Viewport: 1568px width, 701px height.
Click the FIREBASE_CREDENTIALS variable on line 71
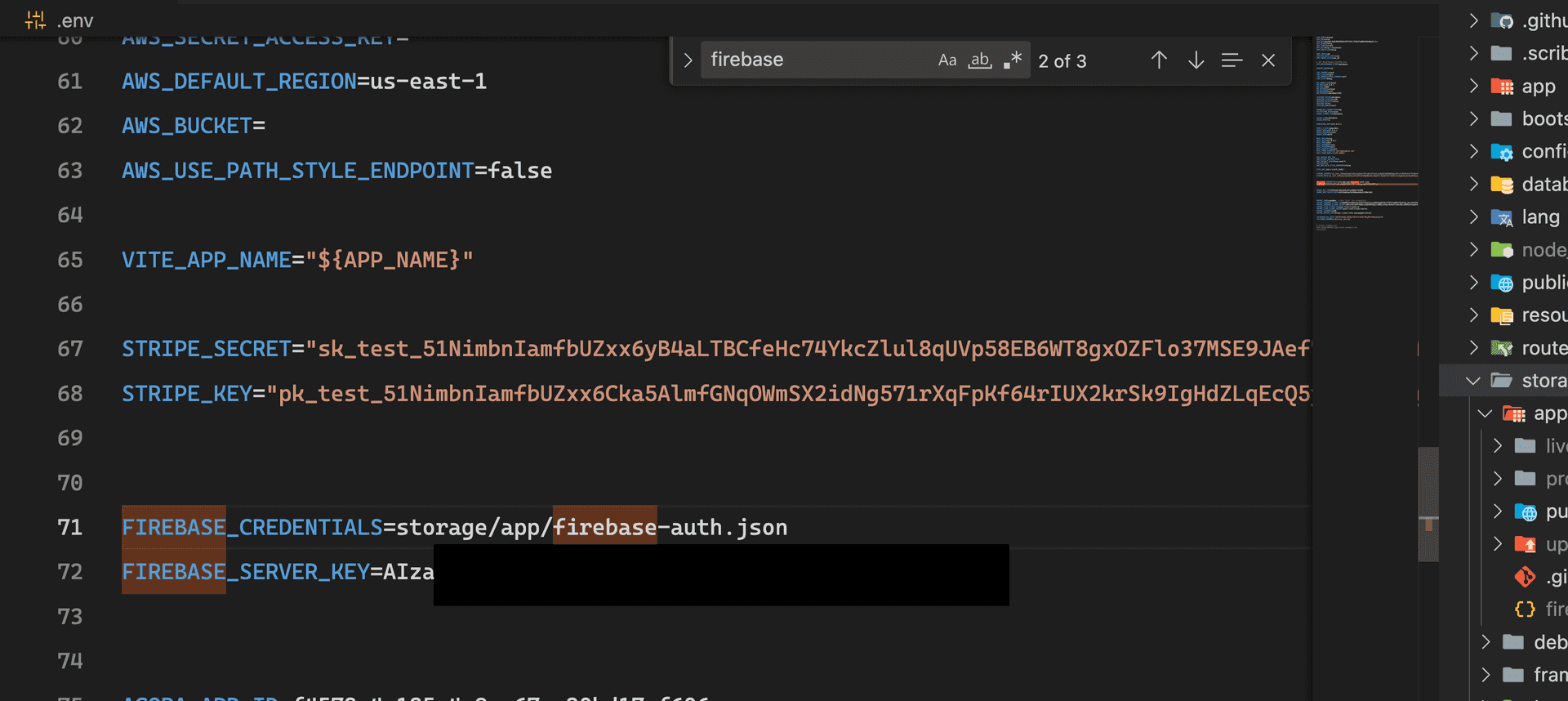(x=252, y=528)
